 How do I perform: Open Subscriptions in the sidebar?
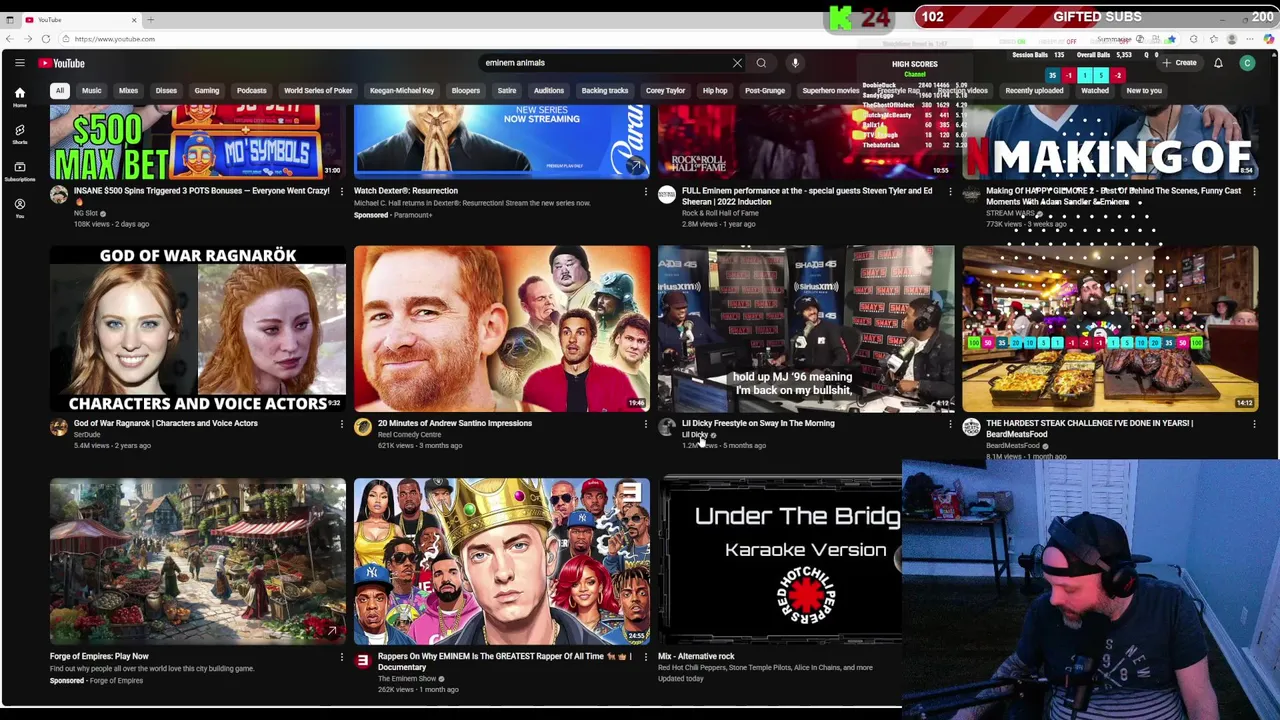pos(19,170)
